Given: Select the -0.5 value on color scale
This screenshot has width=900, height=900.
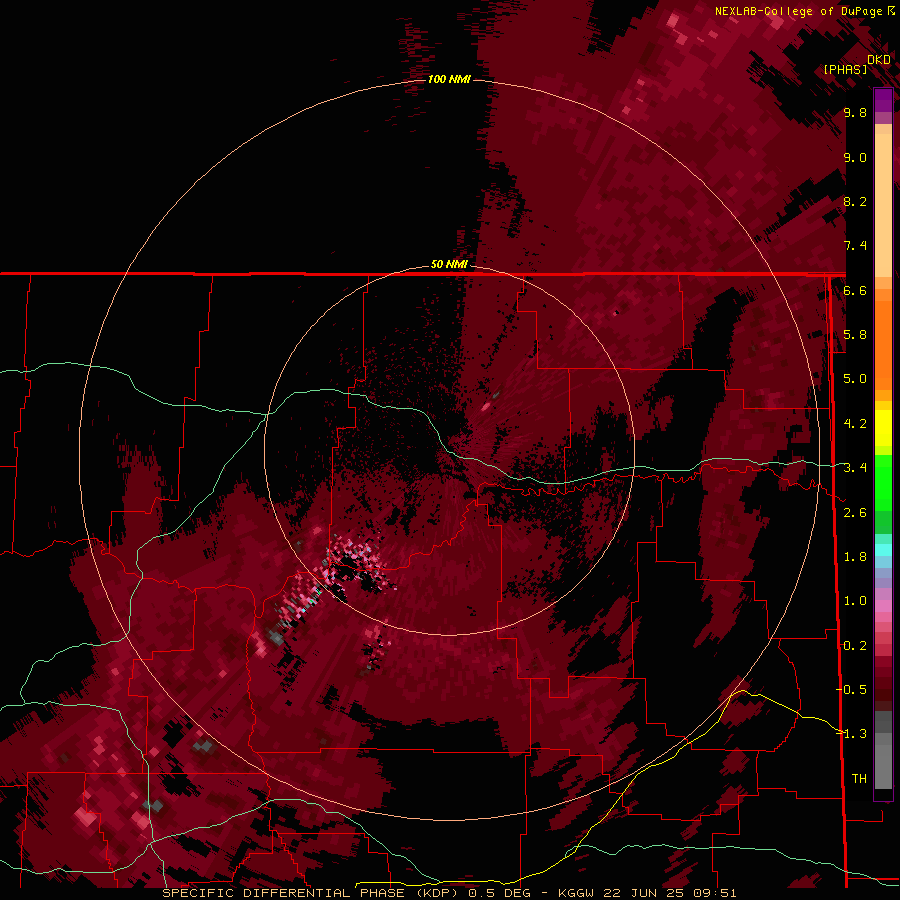Looking at the screenshot, I should (x=854, y=690).
